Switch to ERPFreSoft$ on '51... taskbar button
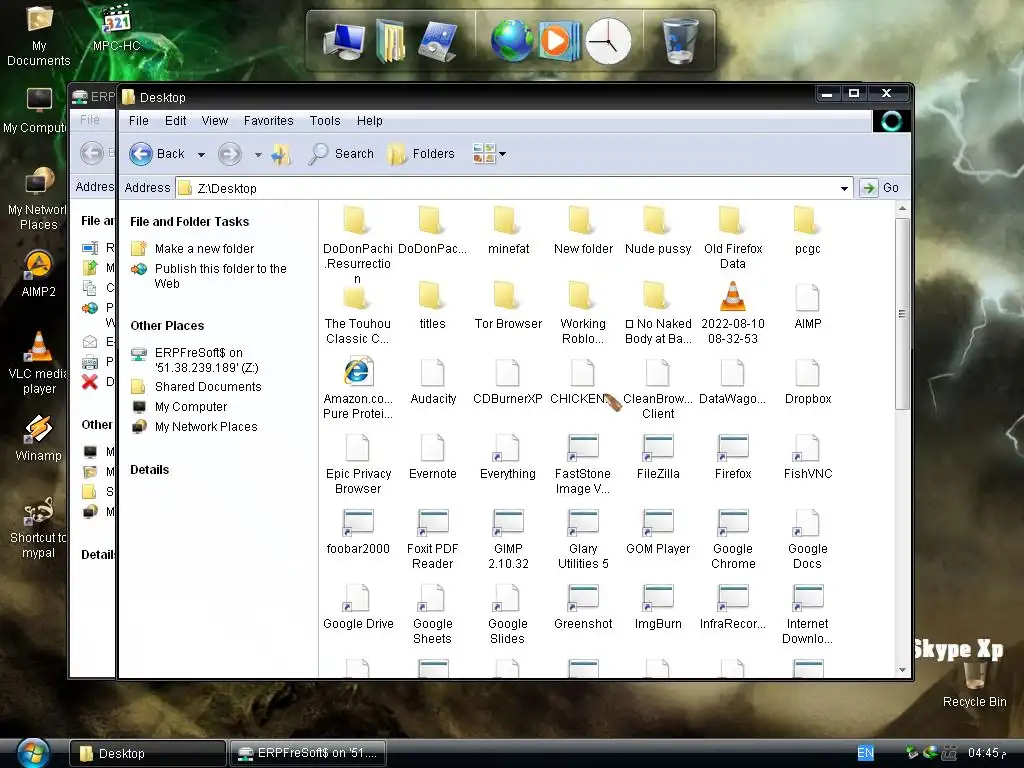This screenshot has height=768, width=1024. coord(308,753)
